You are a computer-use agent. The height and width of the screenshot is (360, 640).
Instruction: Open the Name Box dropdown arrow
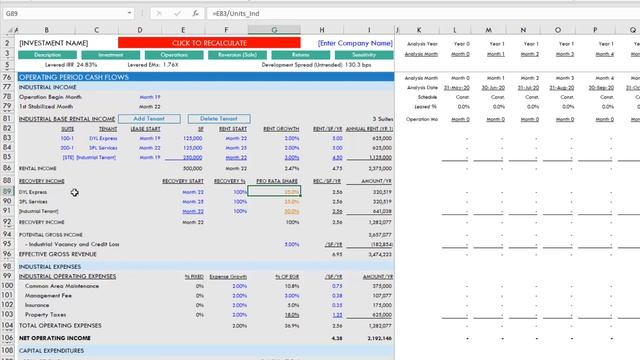pyautogui.click(x=129, y=13)
